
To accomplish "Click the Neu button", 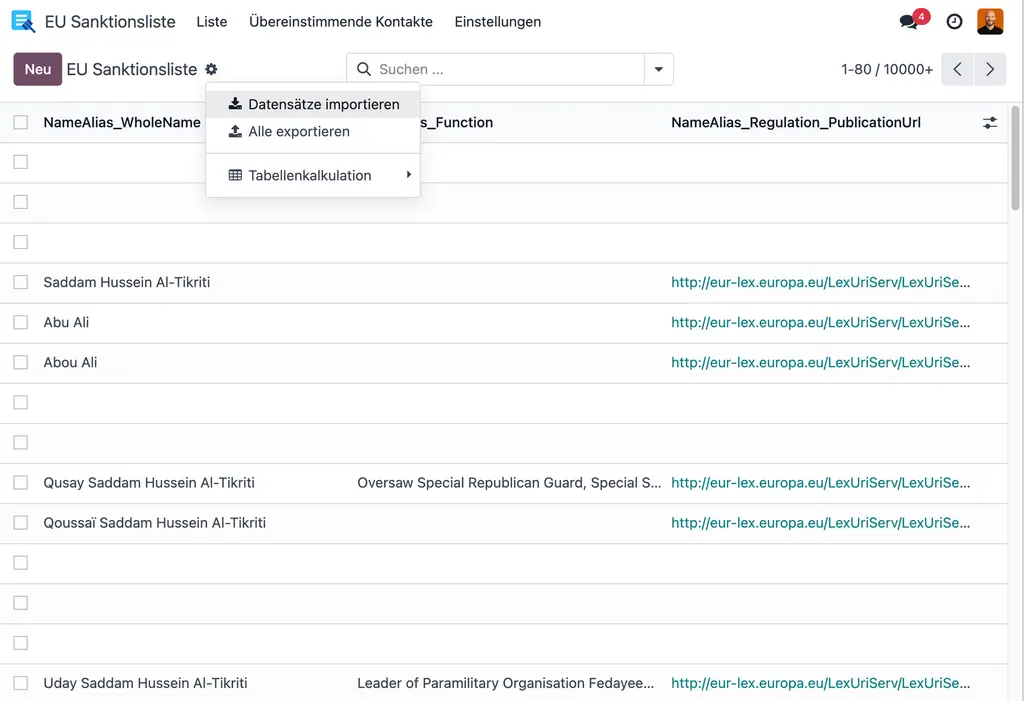I will 37,69.
